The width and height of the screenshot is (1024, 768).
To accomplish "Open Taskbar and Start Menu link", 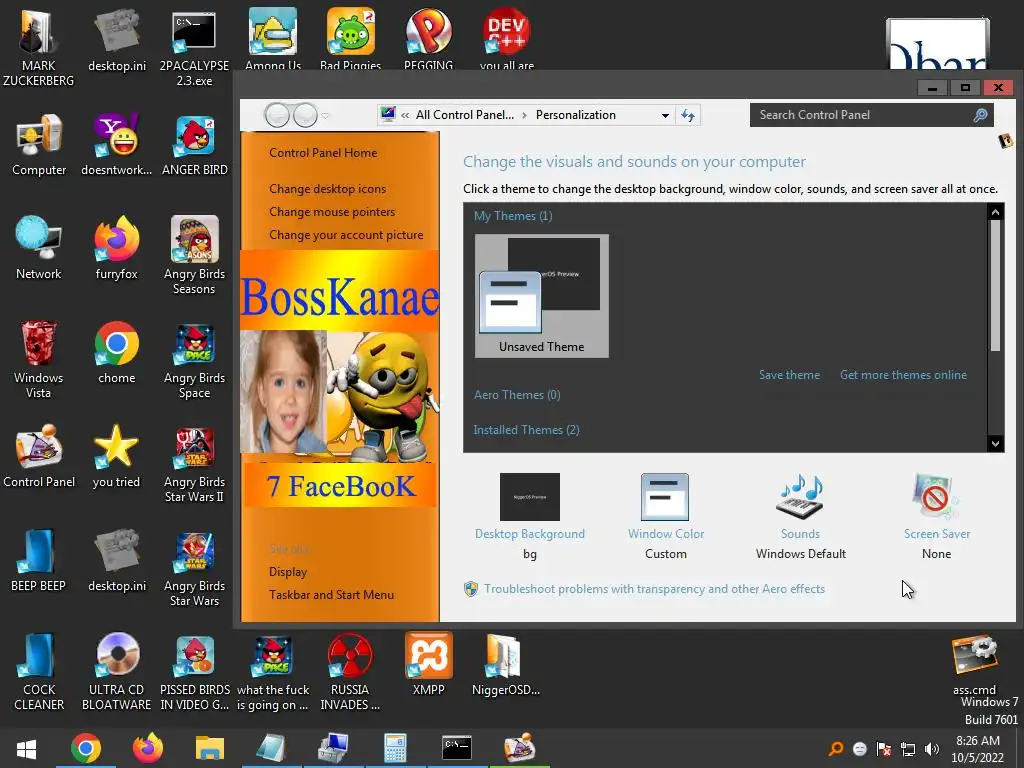I will [331, 595].
